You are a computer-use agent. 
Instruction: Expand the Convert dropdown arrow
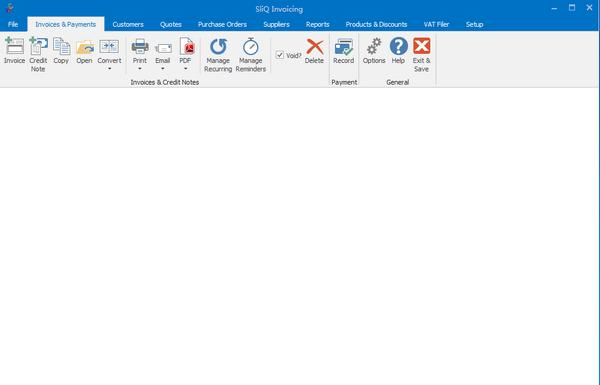point(109,69)
